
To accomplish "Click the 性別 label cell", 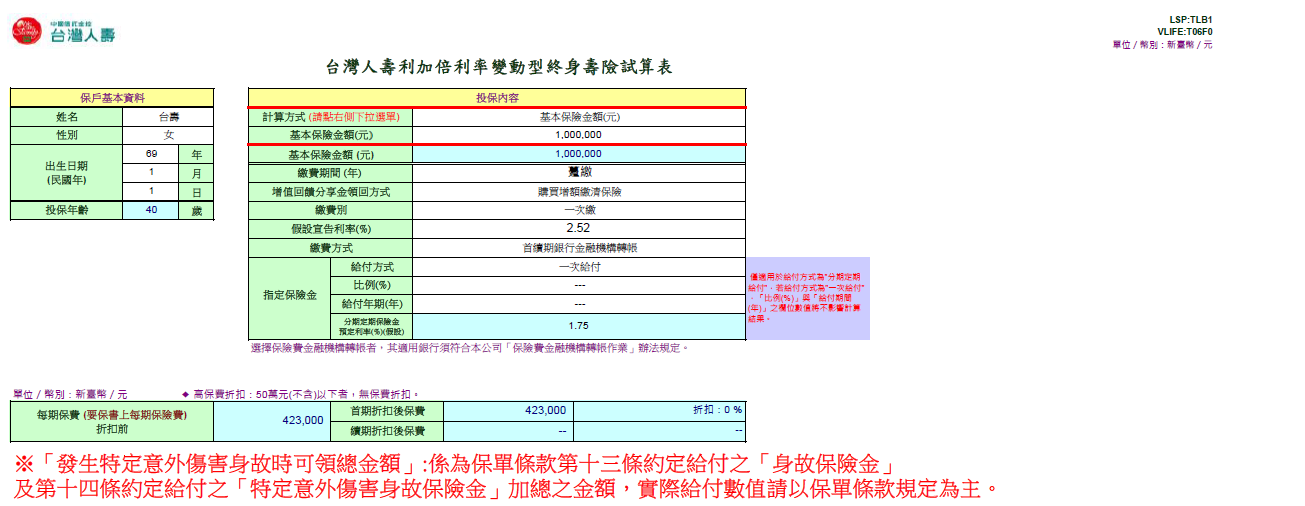I will click(x=66, y=135).
